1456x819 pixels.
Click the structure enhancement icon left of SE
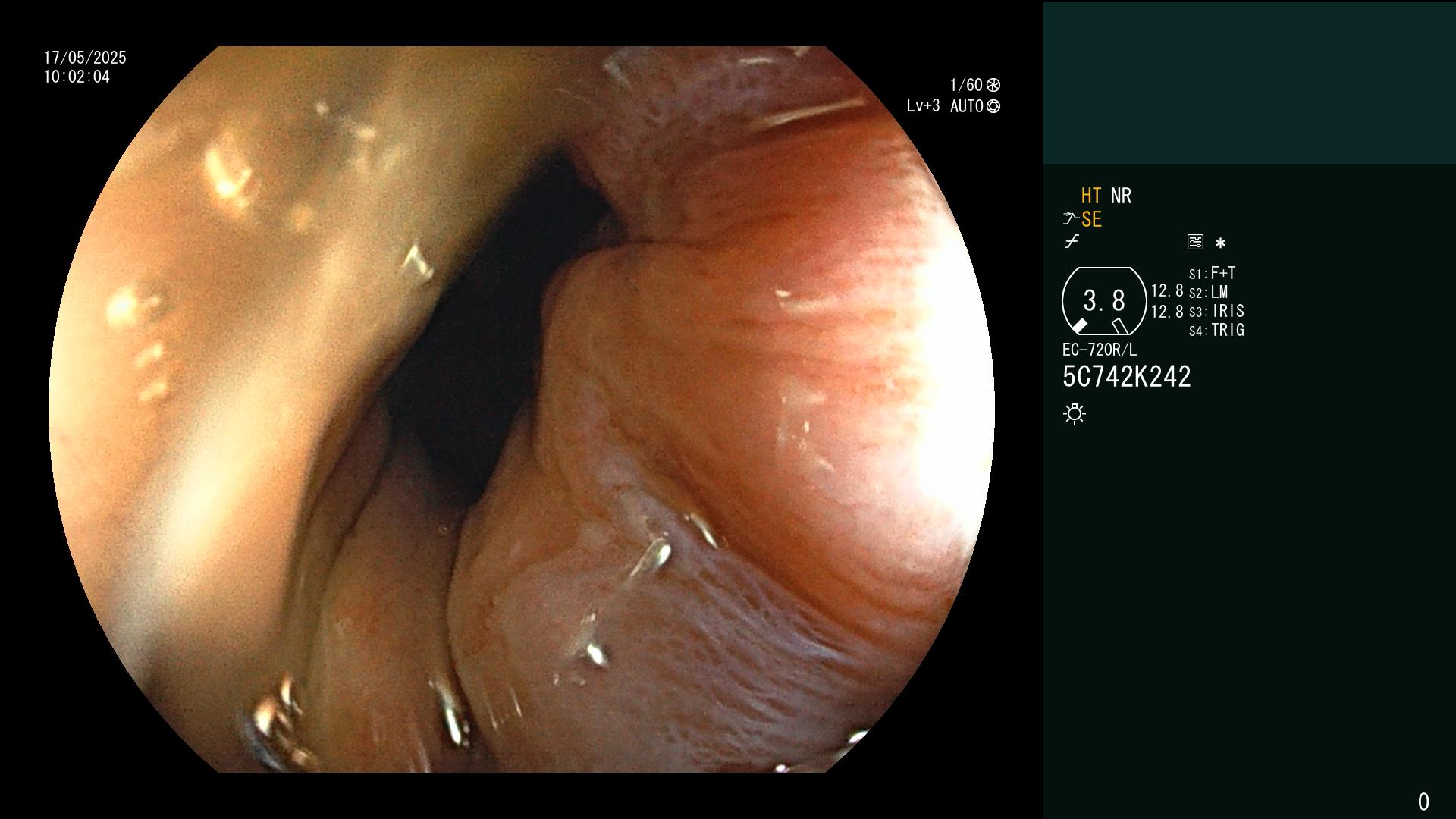coord(1070,219)
